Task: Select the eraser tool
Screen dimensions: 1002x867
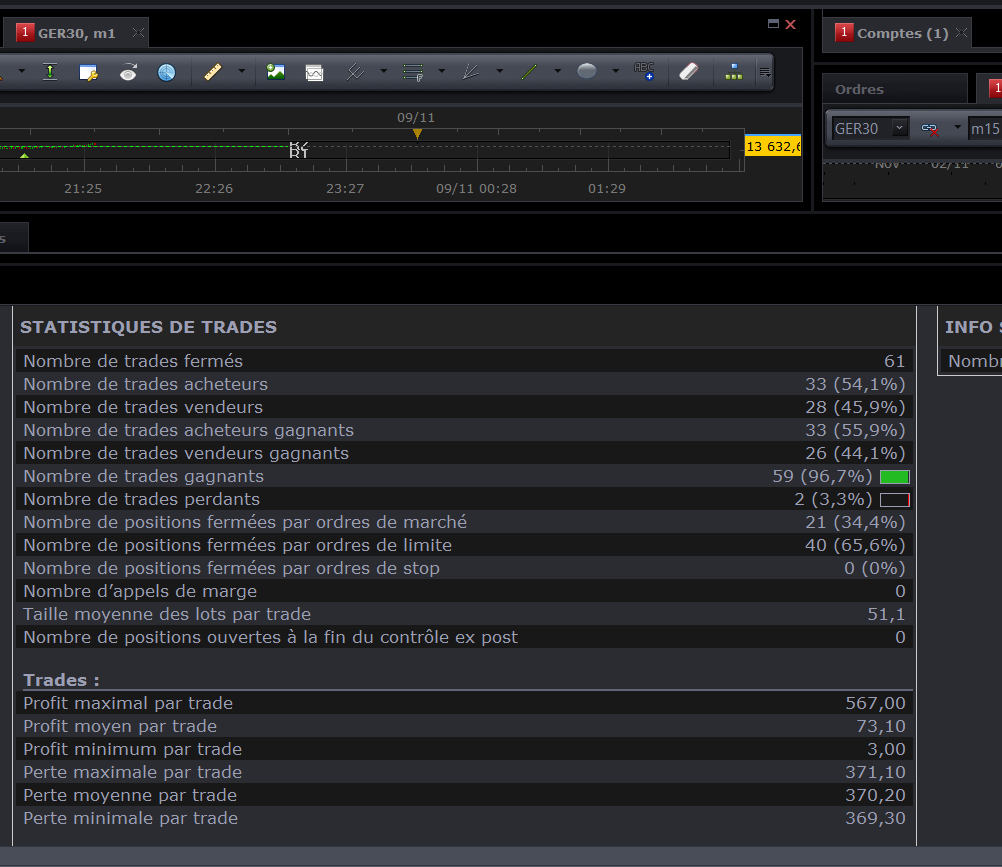Action: coord(689,72)
